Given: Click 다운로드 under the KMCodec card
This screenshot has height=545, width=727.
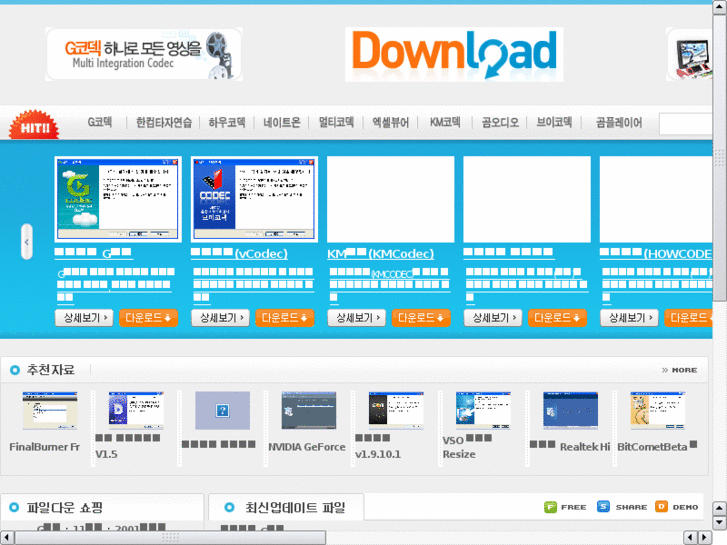Looking at the screenshot, I should tap(421, 318).
